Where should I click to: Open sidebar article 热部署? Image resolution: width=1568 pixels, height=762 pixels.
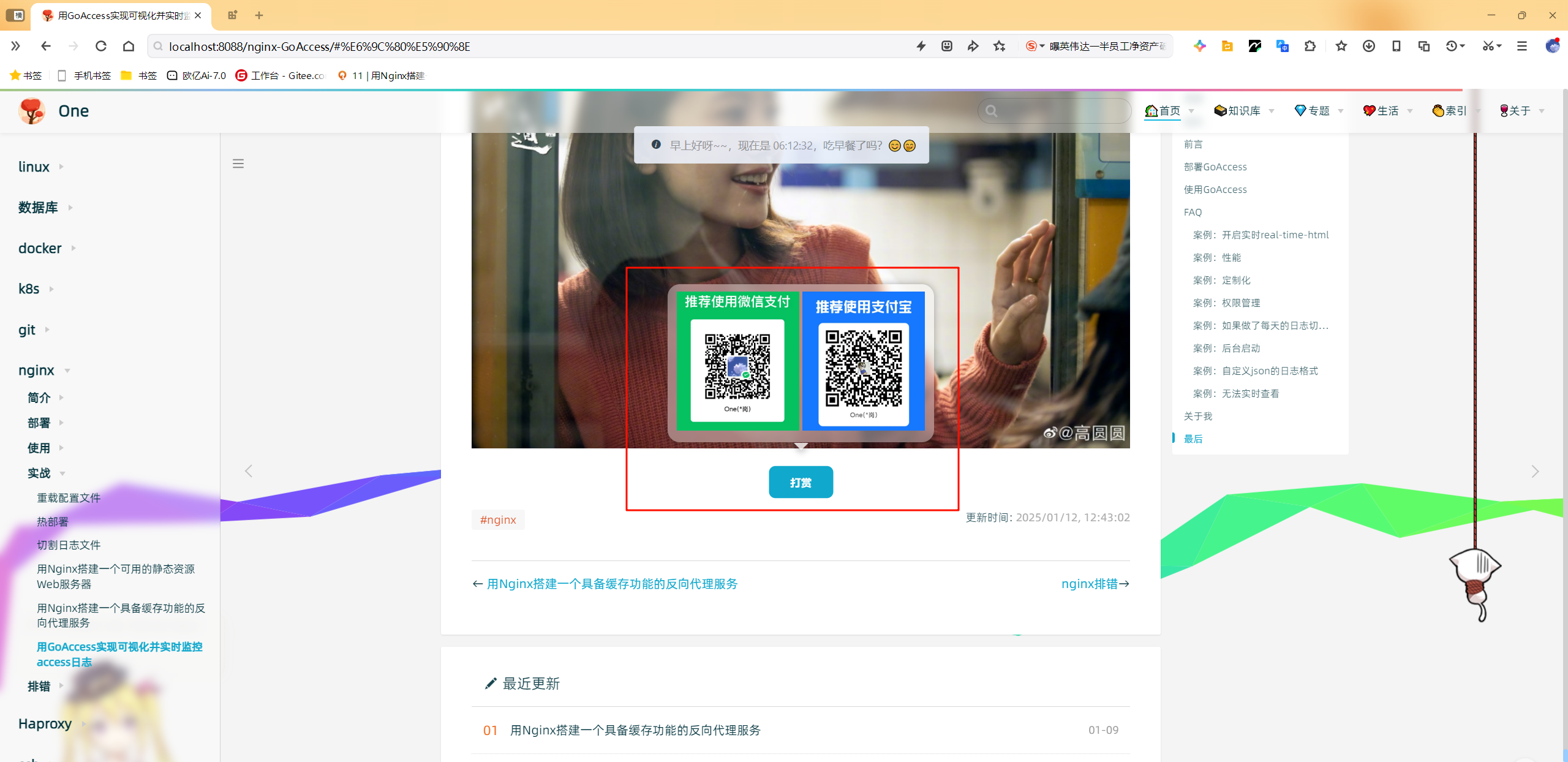(x=53, y=521)
